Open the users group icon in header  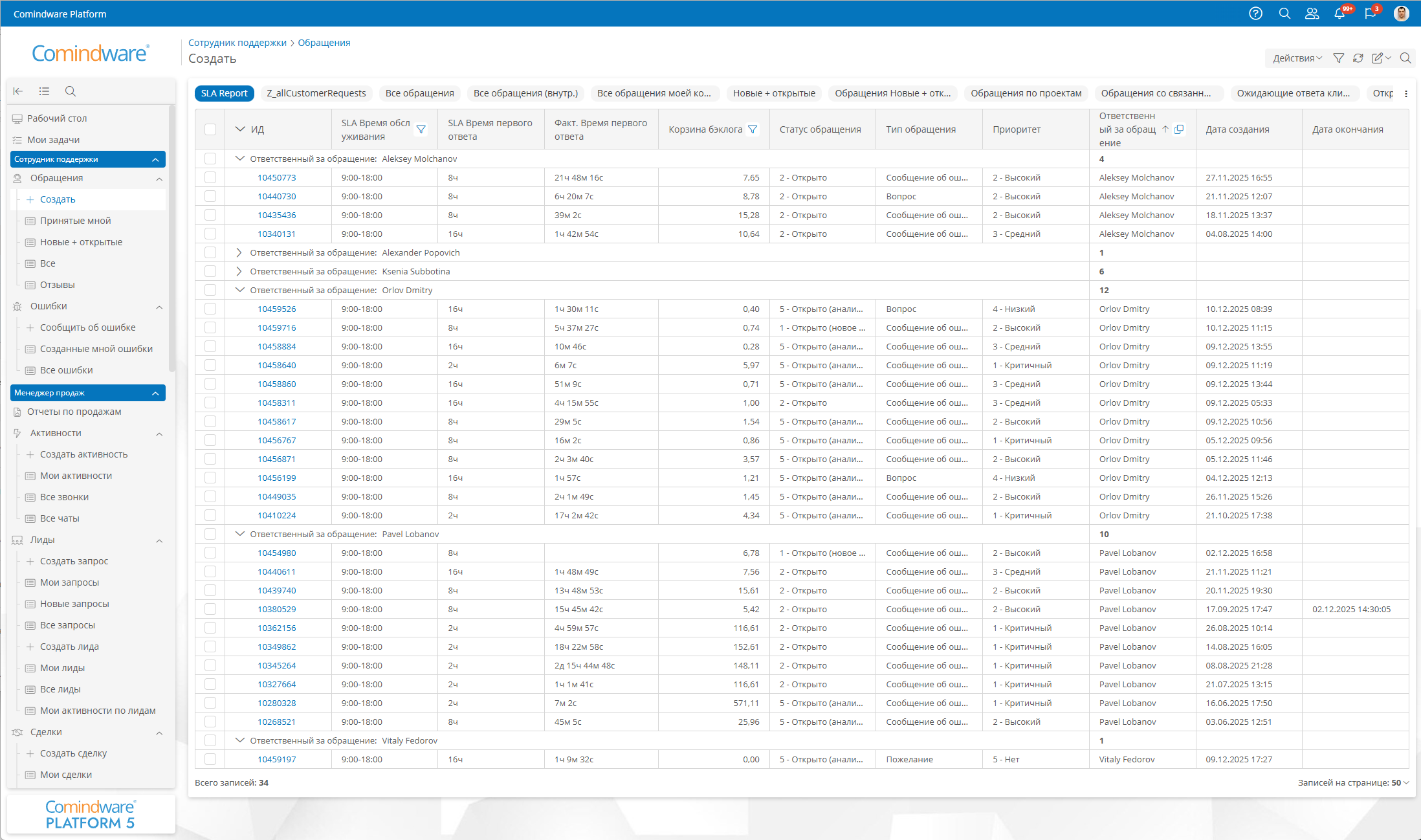click(x=1312, y=14)
